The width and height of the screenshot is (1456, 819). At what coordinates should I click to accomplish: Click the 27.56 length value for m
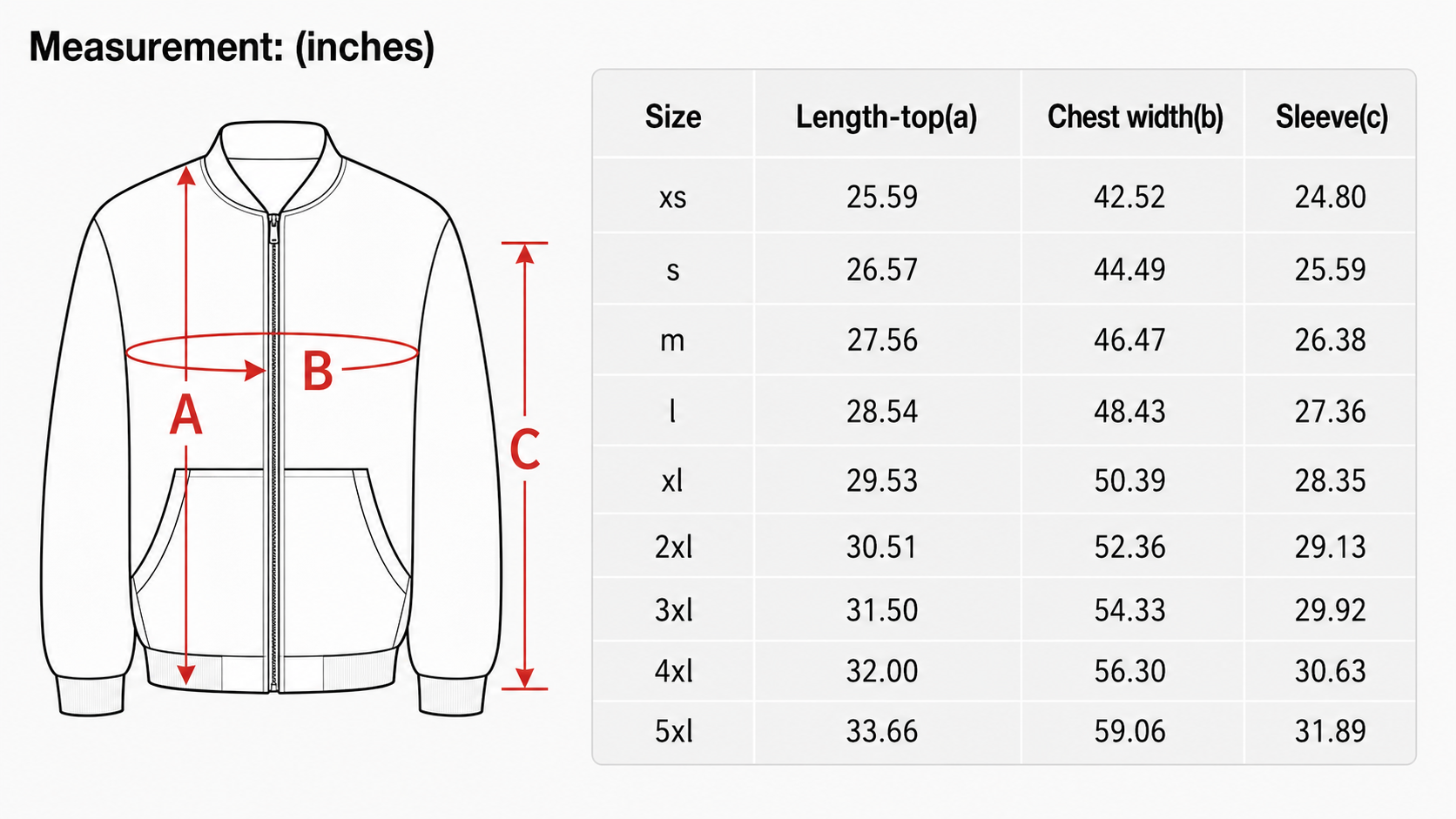click(x=882, y=339)
